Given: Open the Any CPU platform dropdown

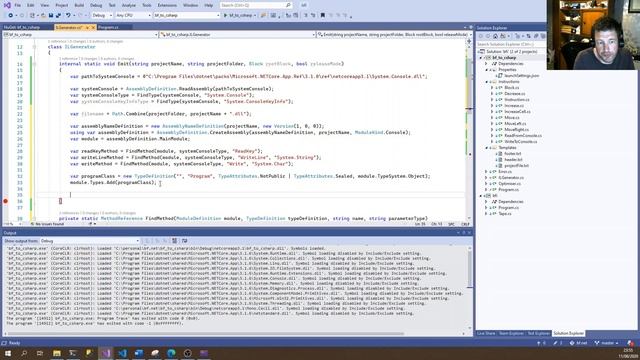Looking at the screenshot, I should tap(133, 15).
